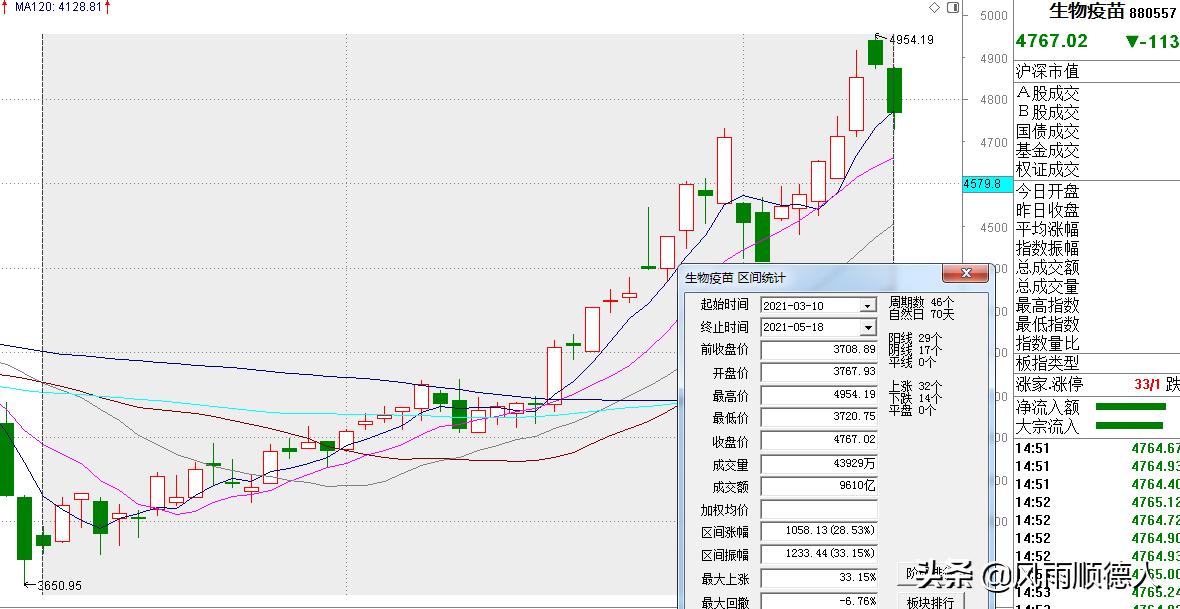Click the 板块排行 button
Image resolution: width=1180 pixels, height=609 pixels.
pyautogui.click(x=931, y=601)
